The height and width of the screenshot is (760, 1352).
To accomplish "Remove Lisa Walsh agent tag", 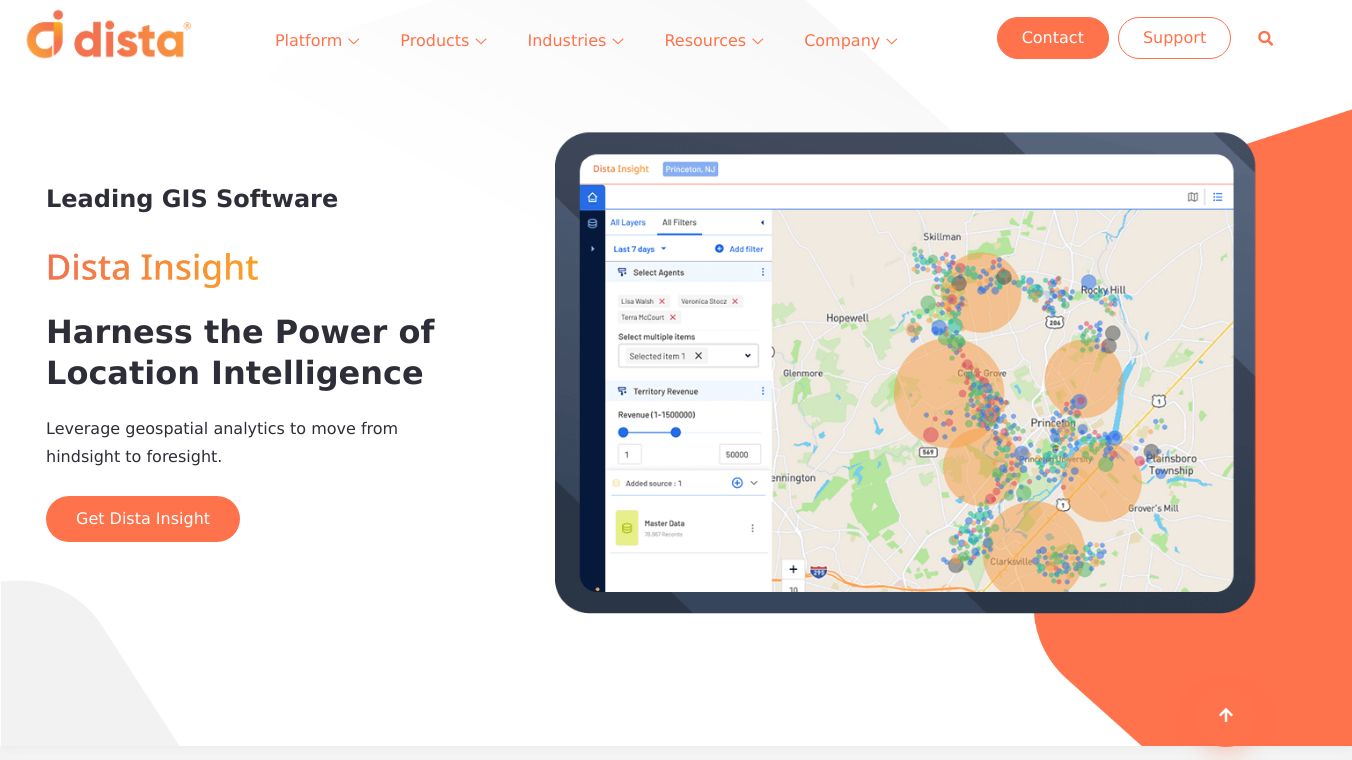I will 662,301.
